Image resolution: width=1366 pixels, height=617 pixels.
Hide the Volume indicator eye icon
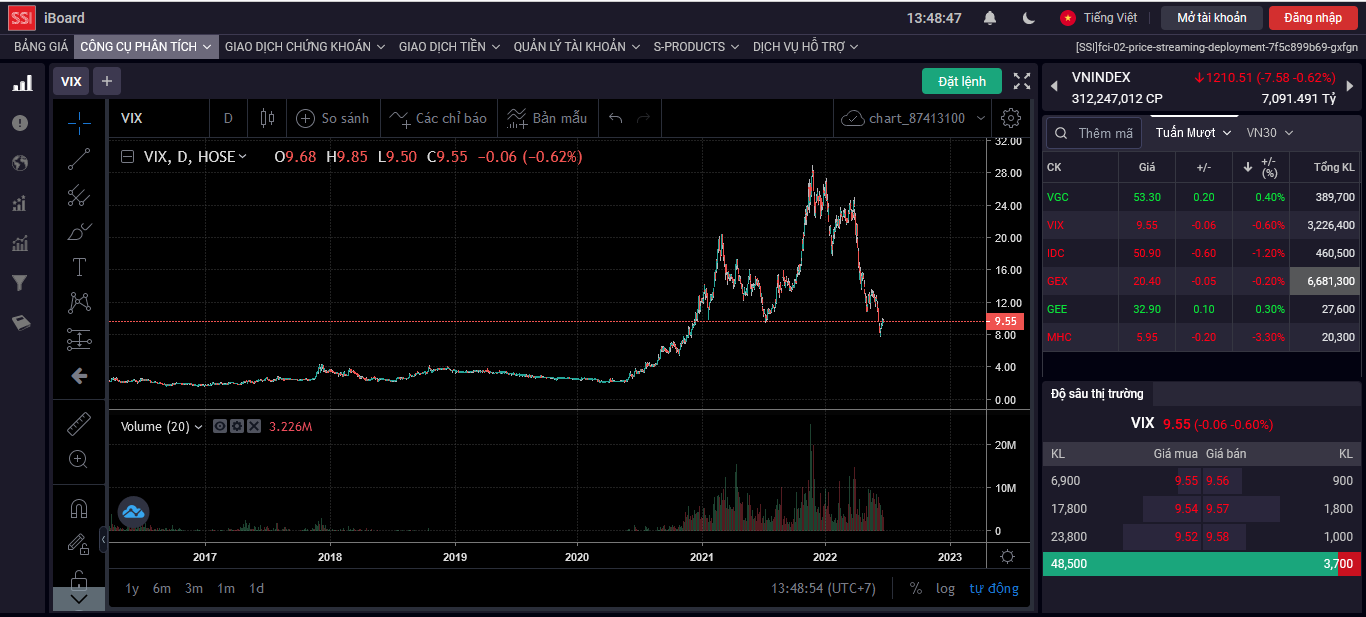pyautogui.click(x=220, y=426)
